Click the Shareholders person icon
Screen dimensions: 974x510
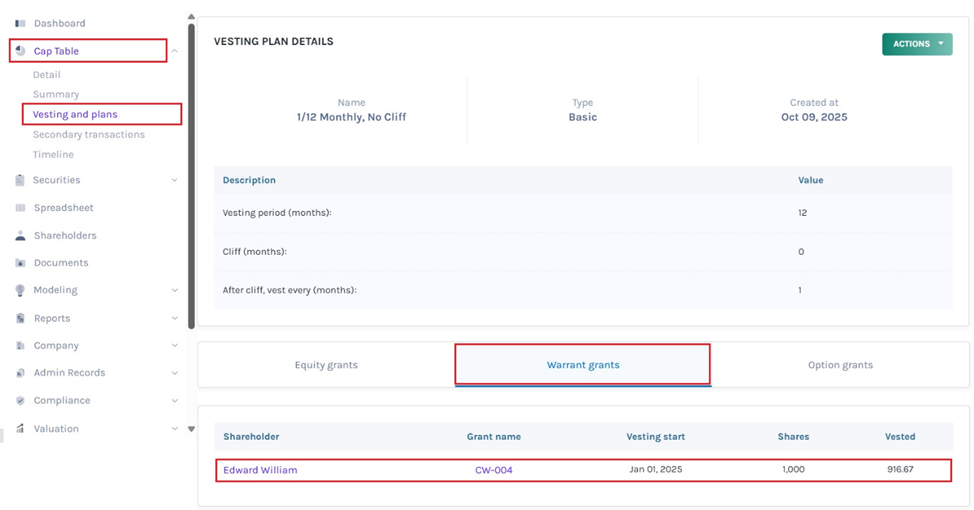tap(20, 236)
